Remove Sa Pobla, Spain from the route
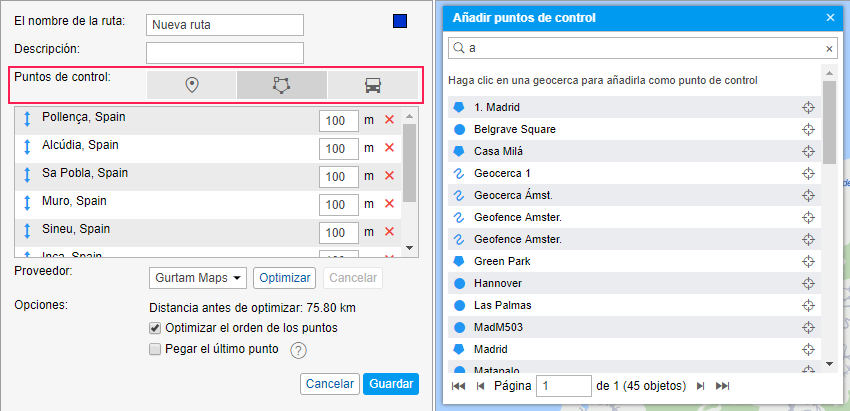The image size is (850, 411). [x=389, y=176]
